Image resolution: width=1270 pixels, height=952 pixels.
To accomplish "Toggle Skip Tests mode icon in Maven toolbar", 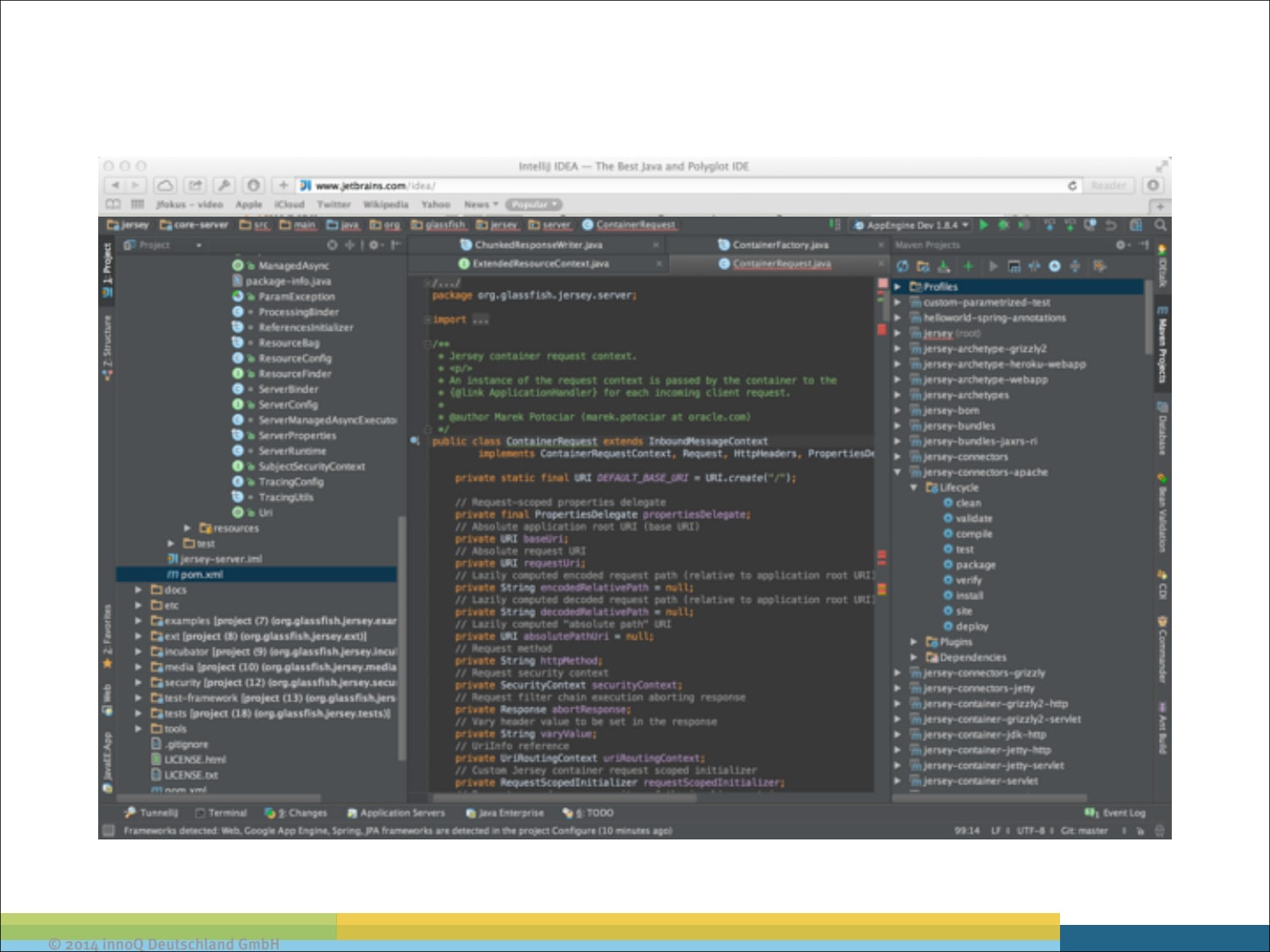I will coord(1054,267).
